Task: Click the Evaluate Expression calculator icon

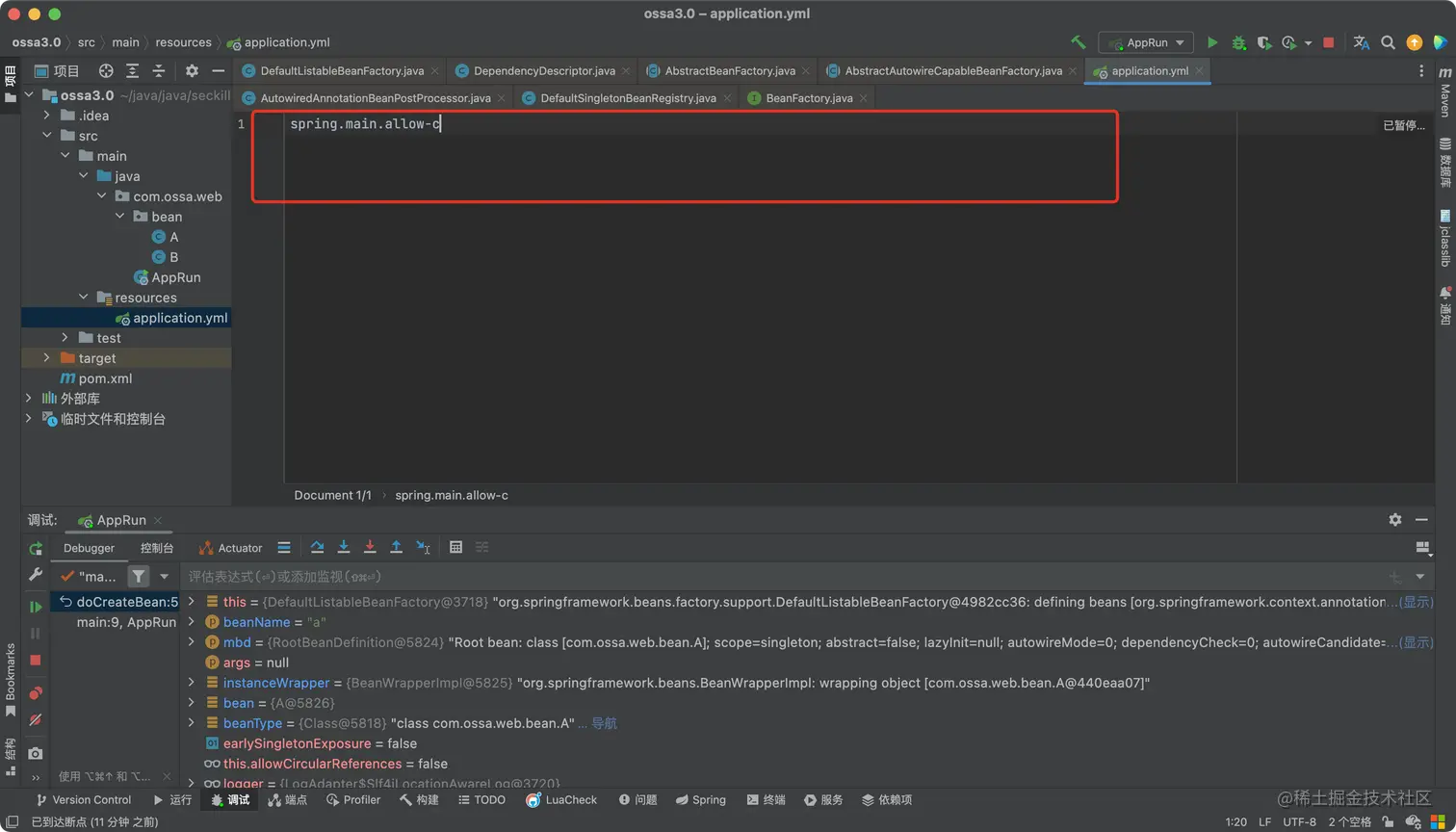Action: [x=456, y=547]
